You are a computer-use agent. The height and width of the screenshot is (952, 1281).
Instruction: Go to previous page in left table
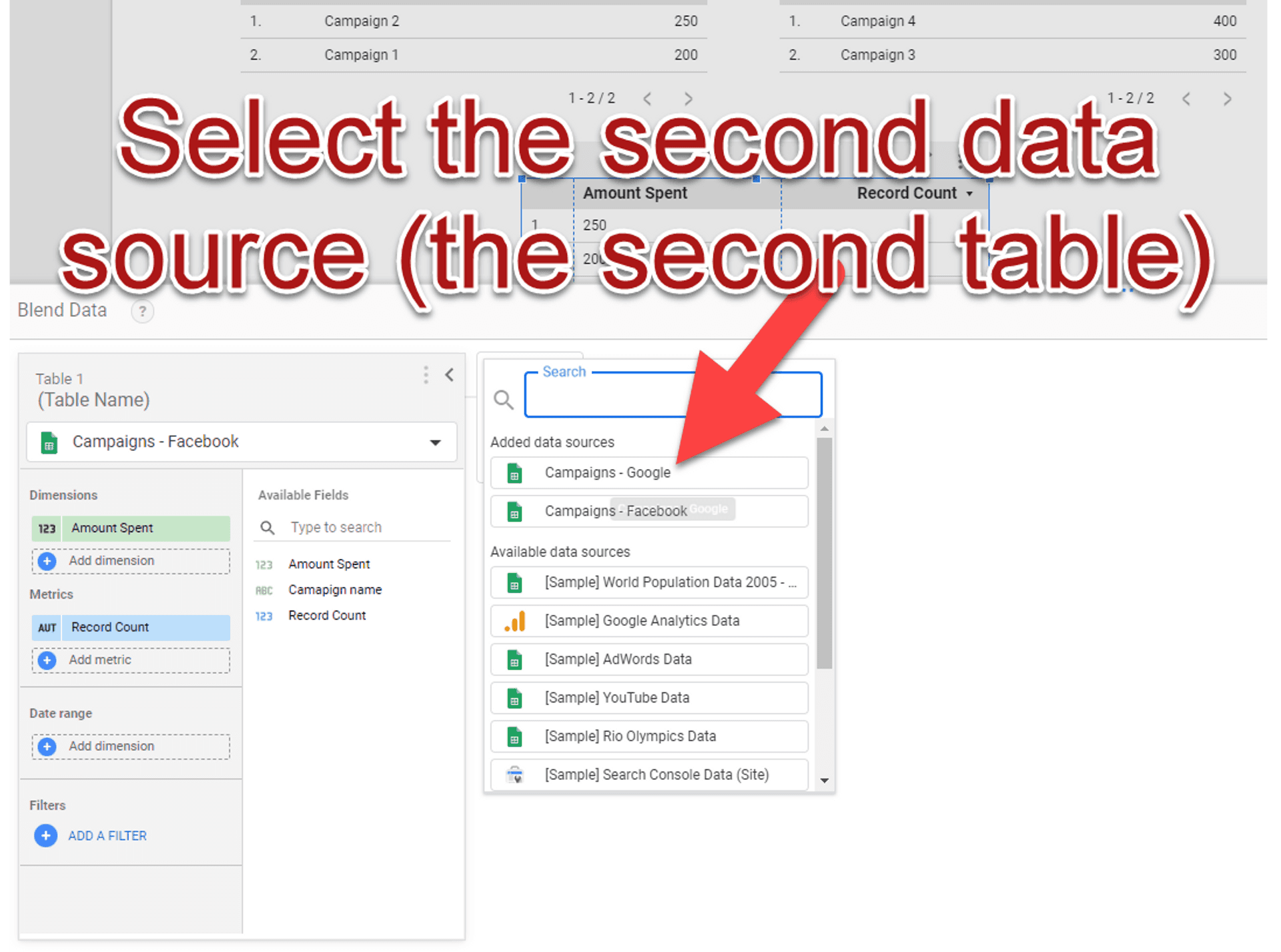pyautogui.click(x=647, y=99)
